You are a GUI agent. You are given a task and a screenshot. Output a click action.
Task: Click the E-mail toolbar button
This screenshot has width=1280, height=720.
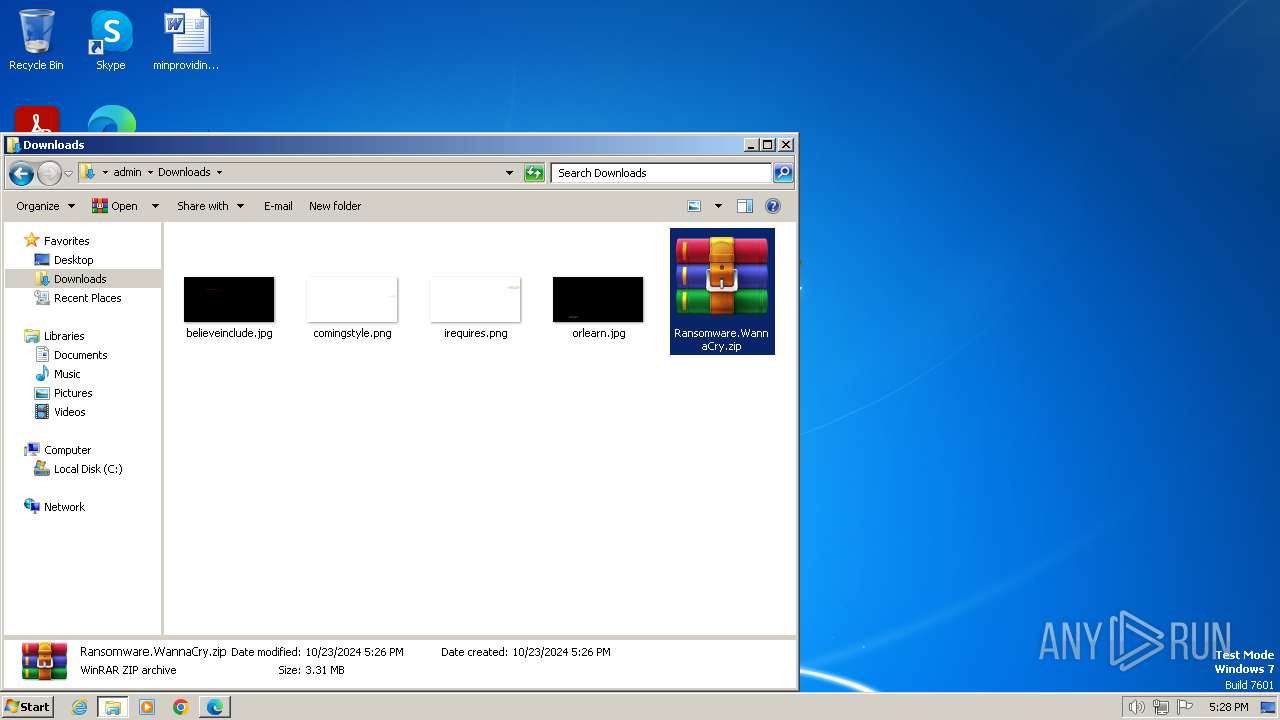point(278,206)
